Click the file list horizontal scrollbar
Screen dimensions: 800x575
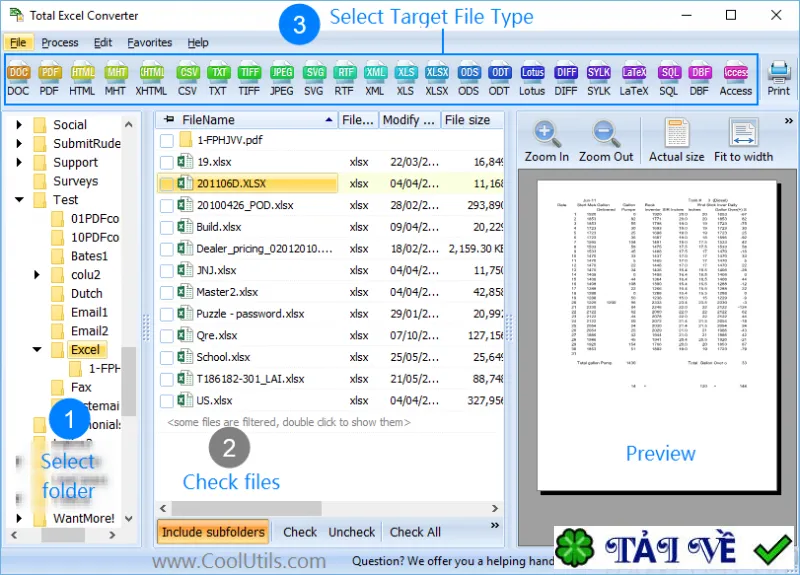329,508
